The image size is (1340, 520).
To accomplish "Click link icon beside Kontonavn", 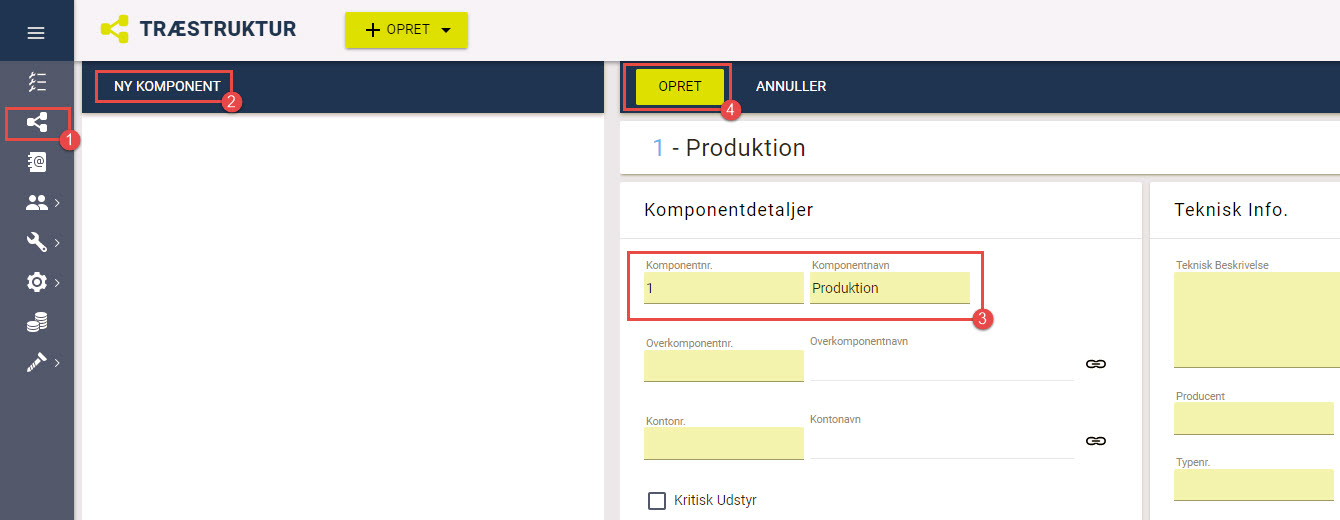I will coord(1095,441).
